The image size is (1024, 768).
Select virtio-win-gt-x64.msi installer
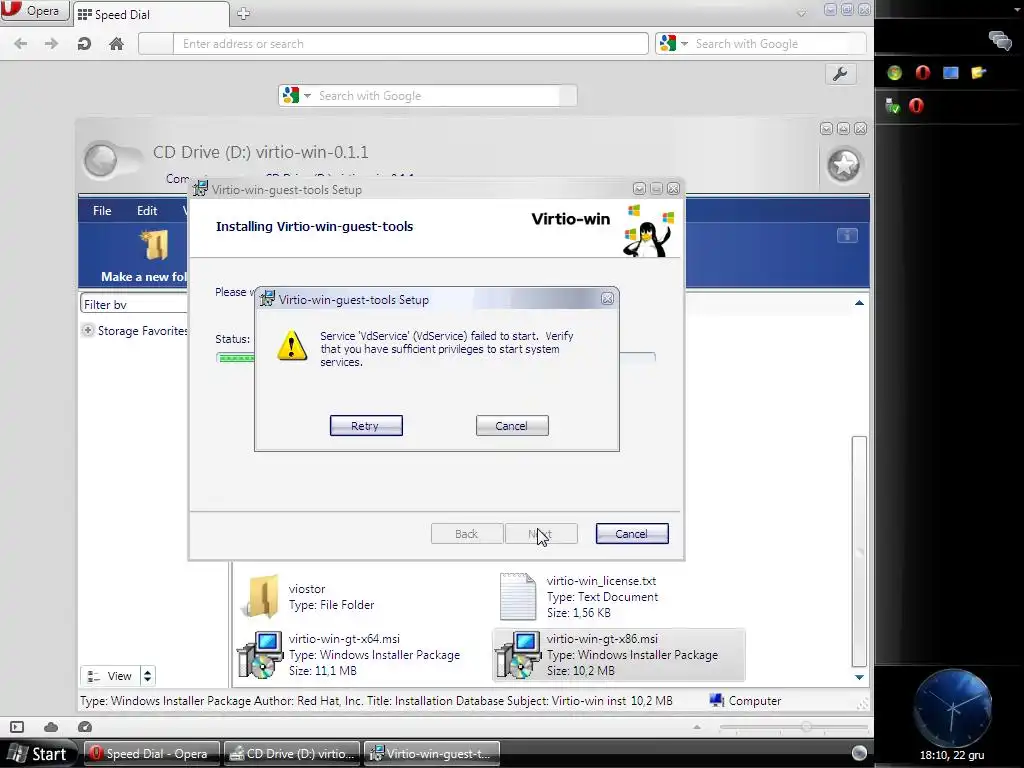(349, 654)
